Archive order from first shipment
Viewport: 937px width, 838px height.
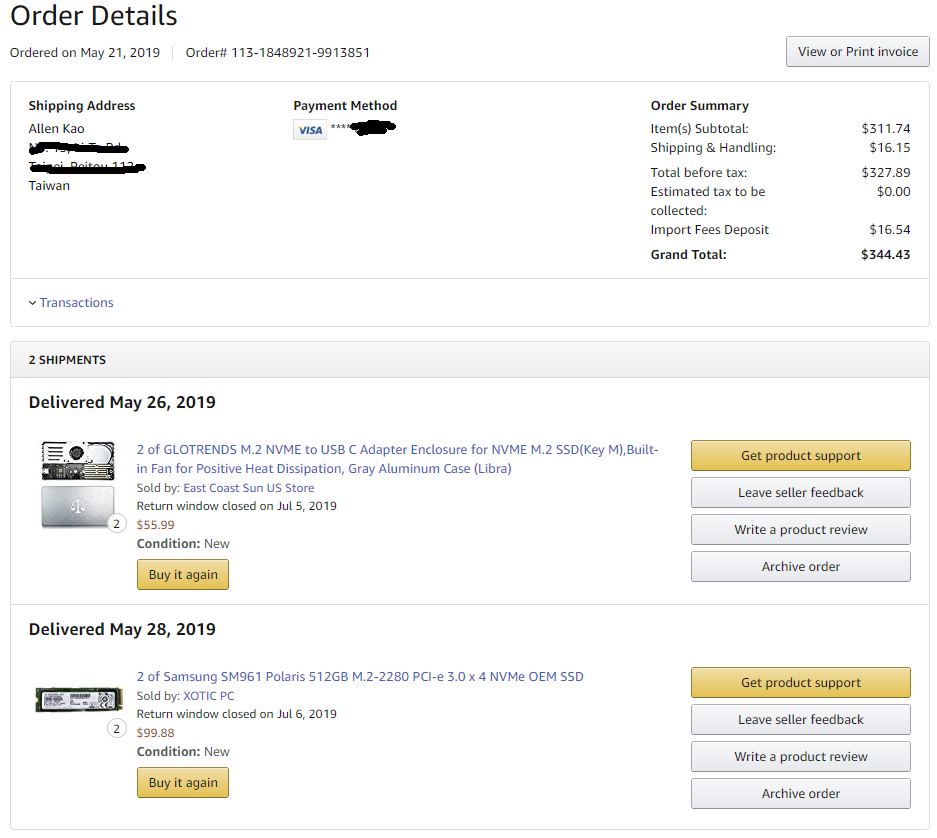pos(800,567)
